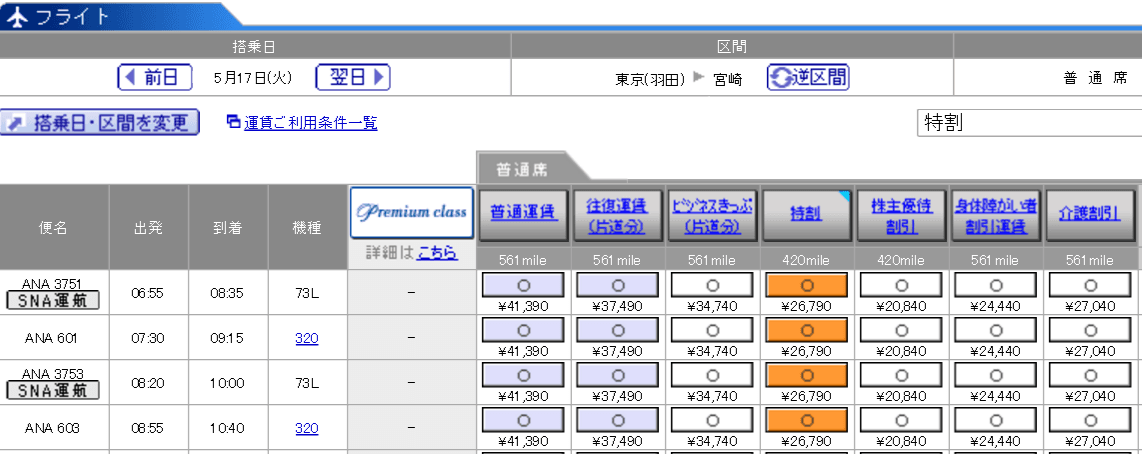Select 株主優待 ¥20,840 for ANA 3753
This screenshot has width=1142, height=454.
(x=902, y=376)
